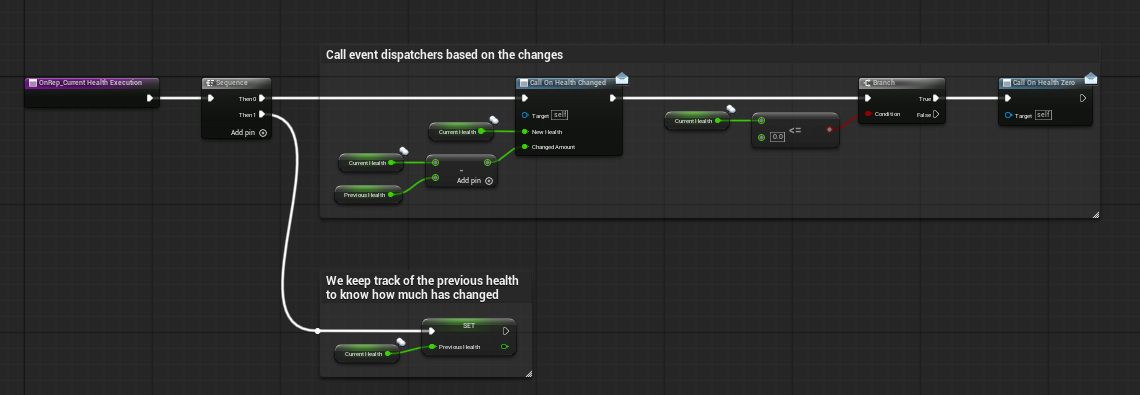Select the Call On Health Changed title
Screen dimensions: 1140x395
point(567,83)
